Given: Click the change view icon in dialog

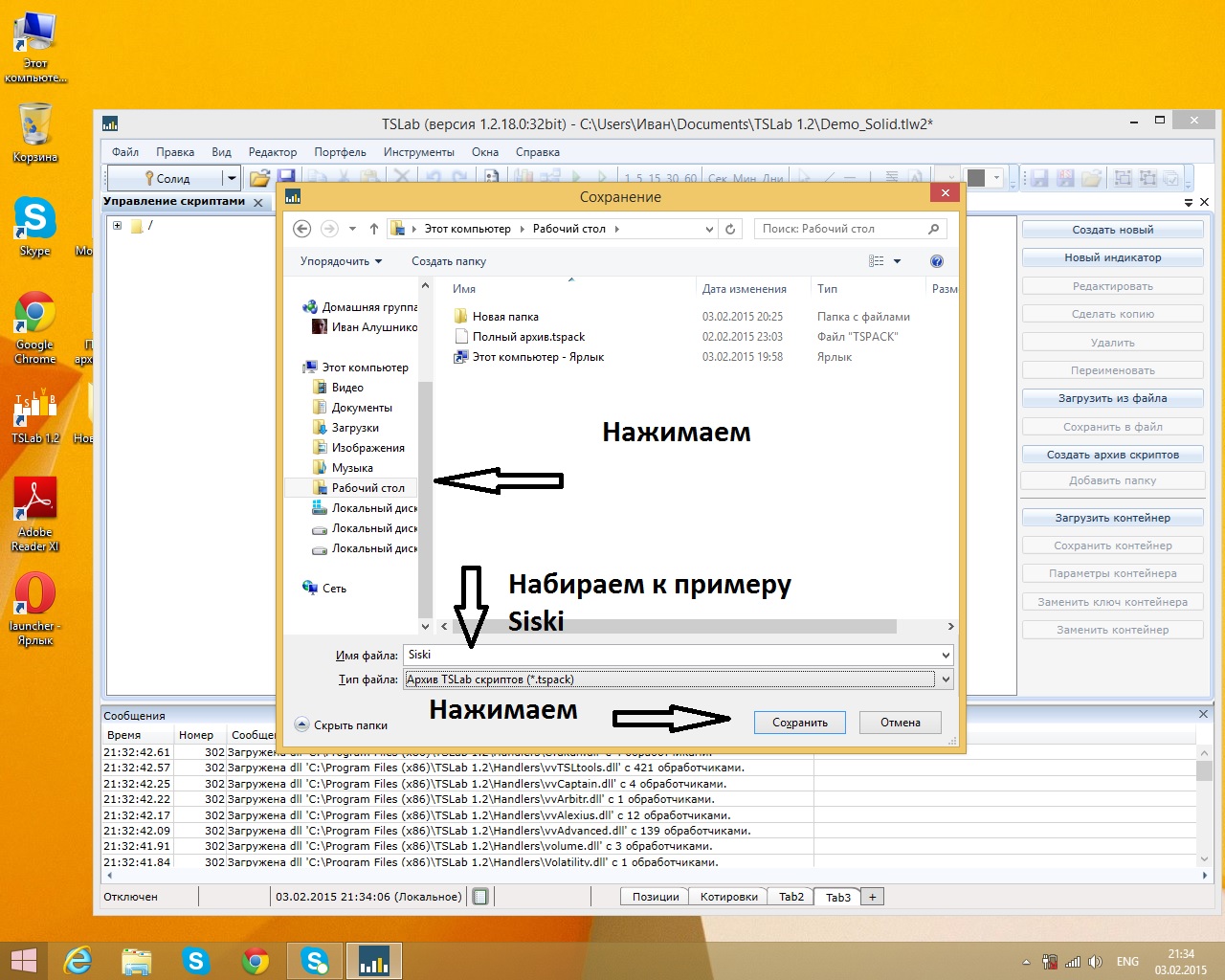Looking at the screenshot, I should [876, 261].
